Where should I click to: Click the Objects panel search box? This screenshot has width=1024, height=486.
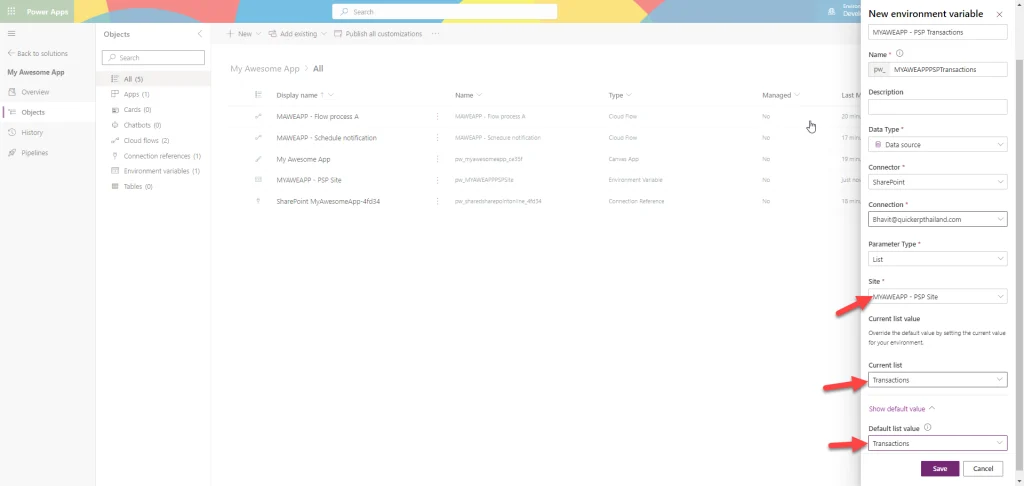click(153, 57)
